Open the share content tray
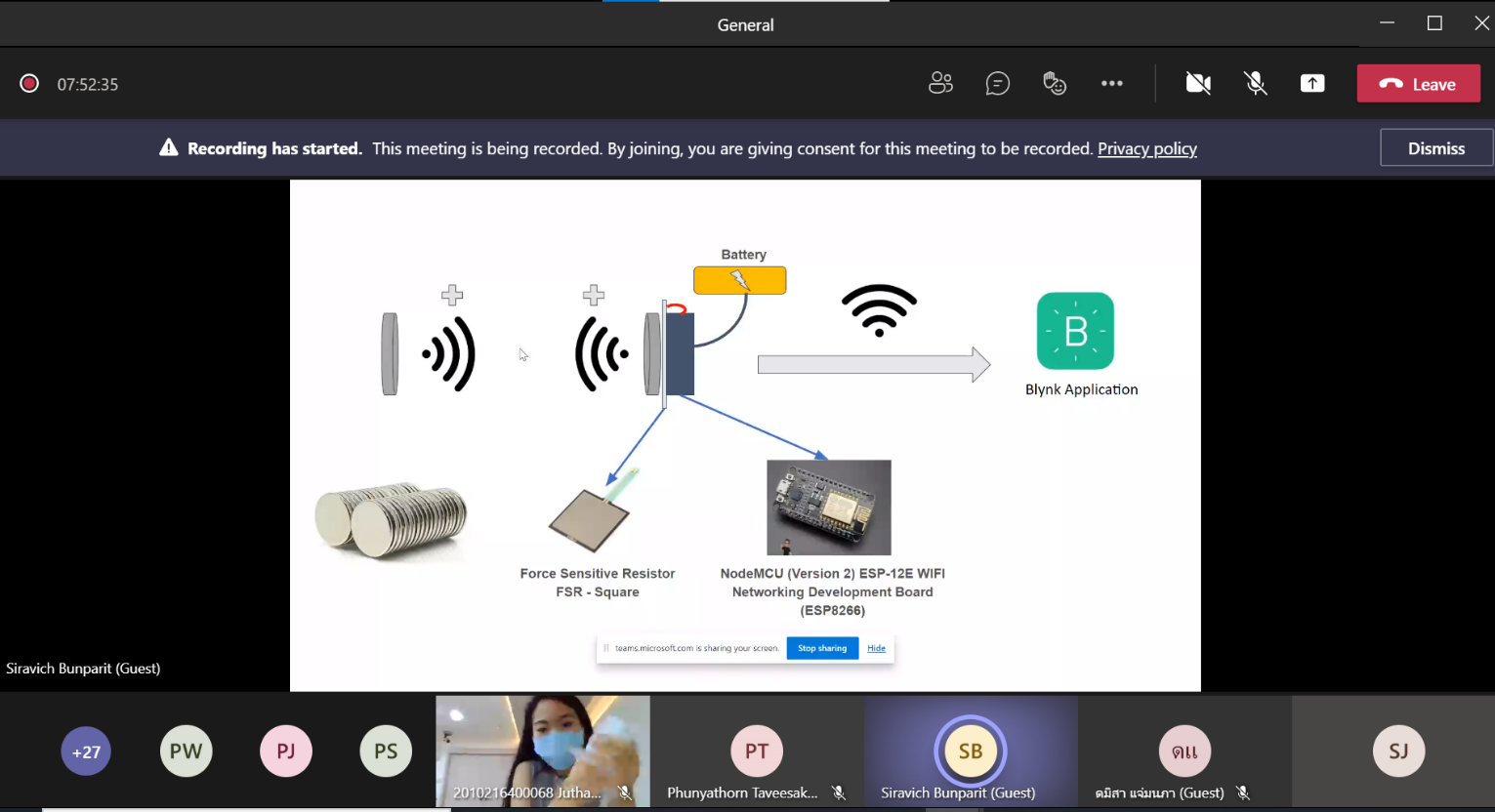This screenshot has height=812, width=1495. 1312,84
